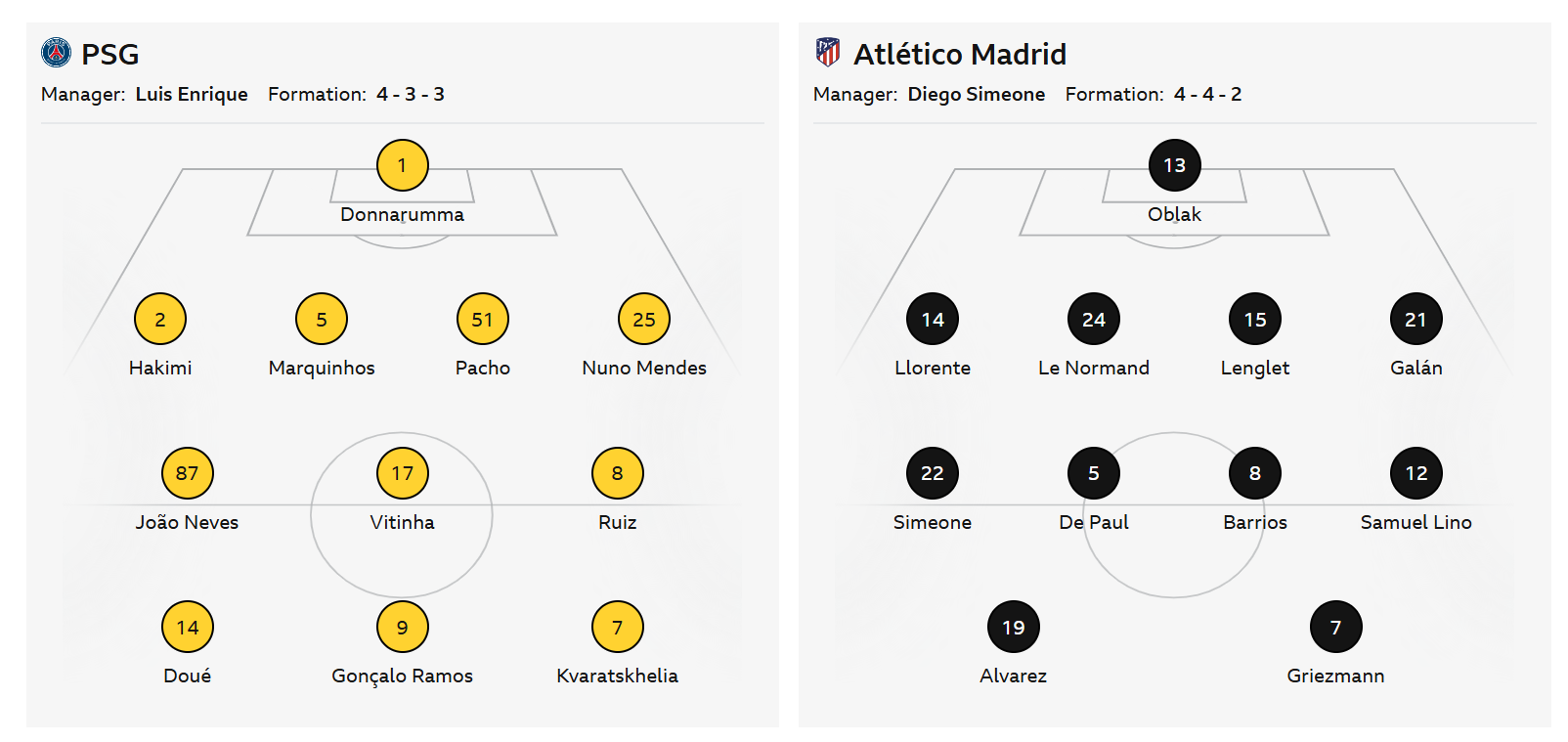
Task: Click Griezmann's black number 7 circle
Action: click(1335, 627)
